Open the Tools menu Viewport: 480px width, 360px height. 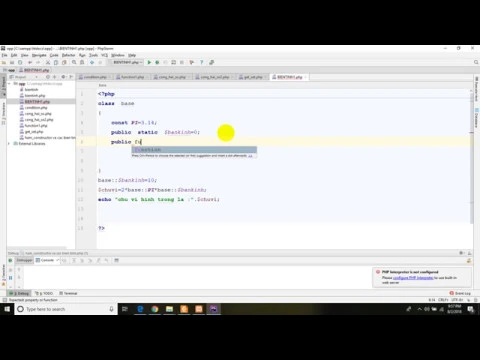tap(94, 55)
